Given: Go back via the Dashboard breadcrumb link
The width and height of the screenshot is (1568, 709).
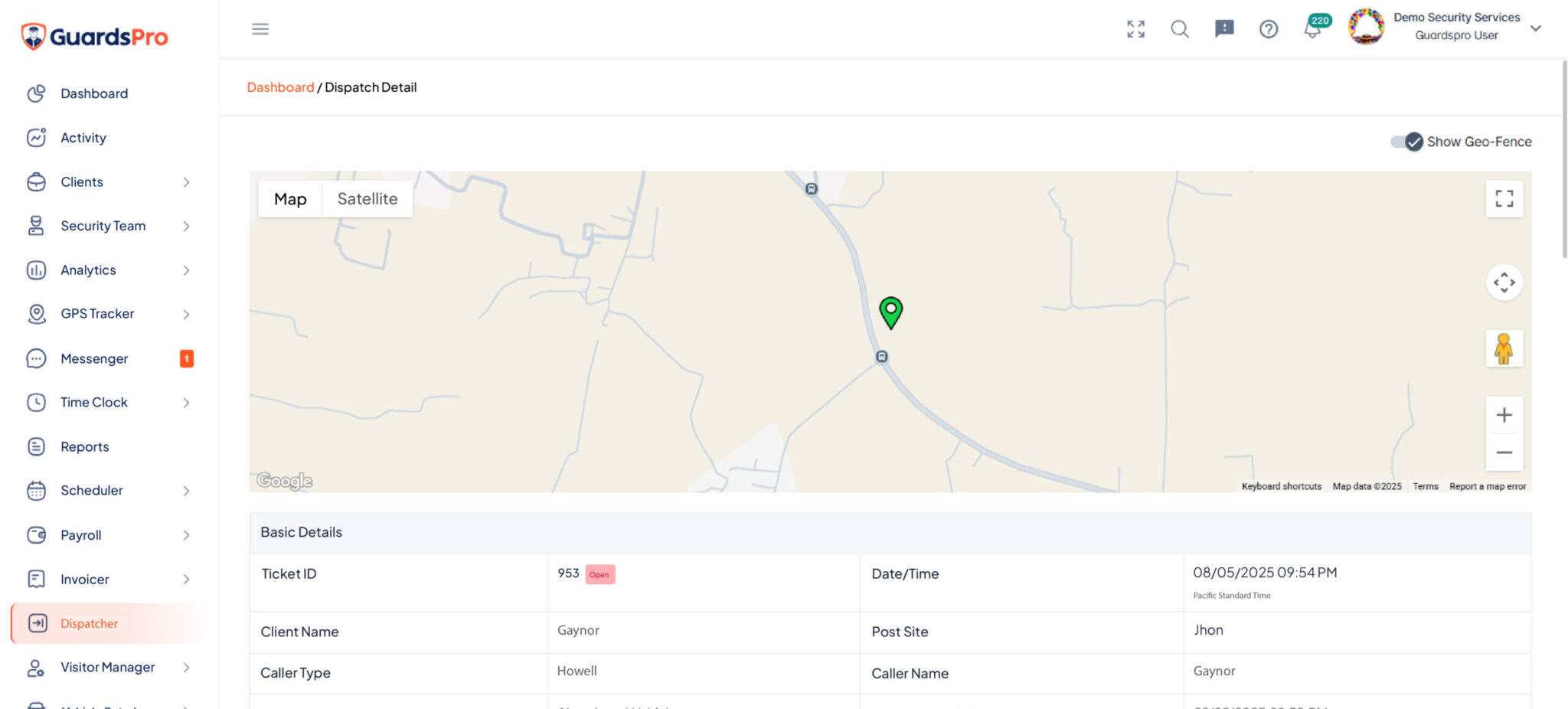Looking at the screenshot, I should click(x=280, y=87).
